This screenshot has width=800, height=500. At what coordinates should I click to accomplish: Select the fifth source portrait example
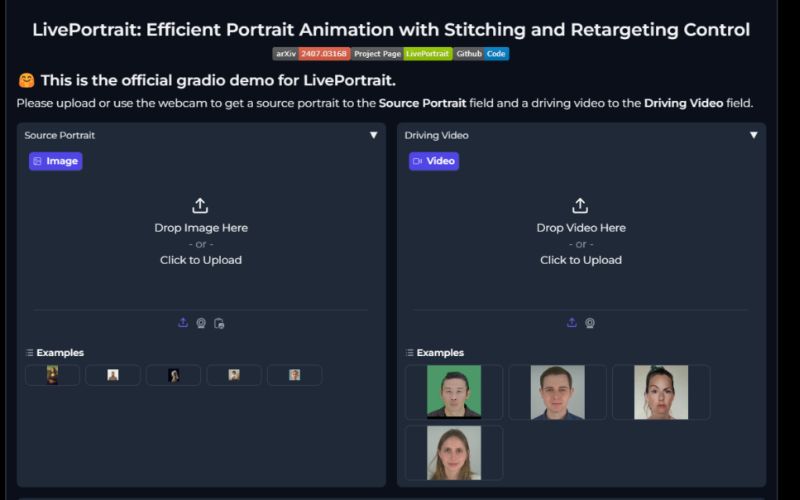click(294, 375)
